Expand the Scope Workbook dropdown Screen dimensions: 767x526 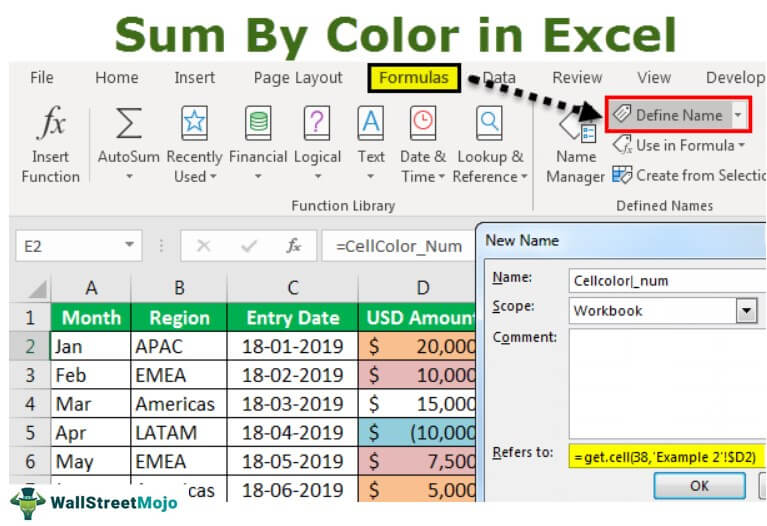(746, 311)
